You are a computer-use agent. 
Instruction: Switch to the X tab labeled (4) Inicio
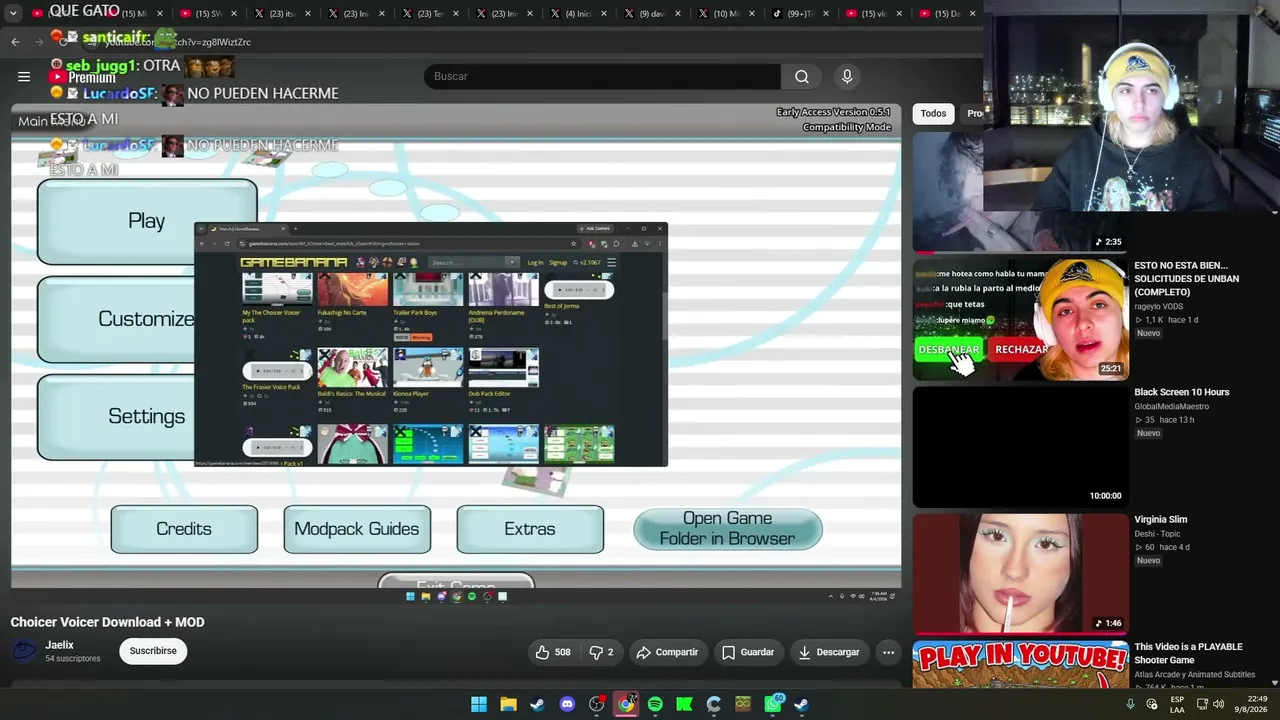pos(578,14)
